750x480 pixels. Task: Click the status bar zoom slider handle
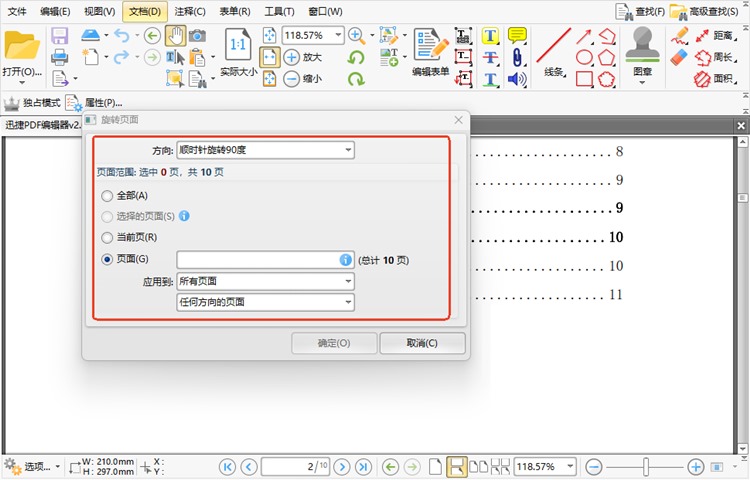coord(646,466)
